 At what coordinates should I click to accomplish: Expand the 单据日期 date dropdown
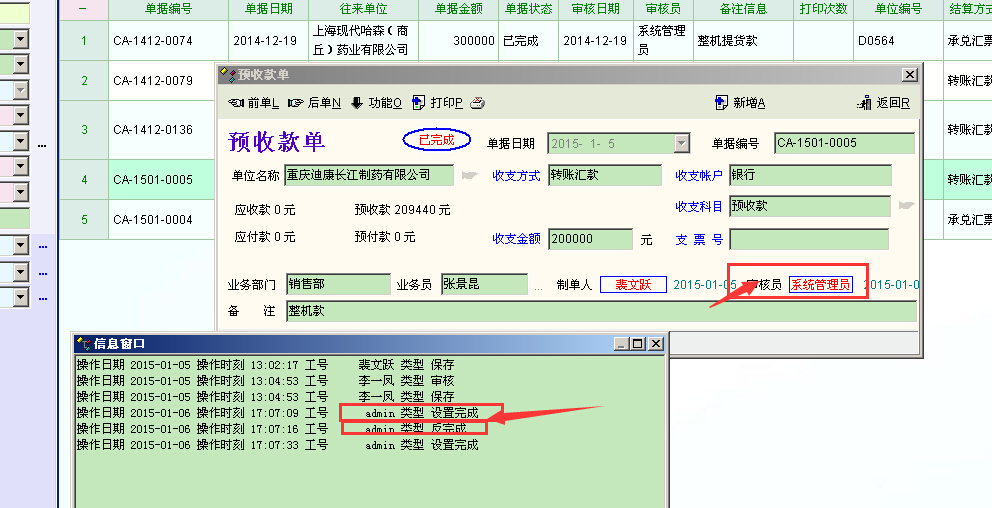[682, 143]
